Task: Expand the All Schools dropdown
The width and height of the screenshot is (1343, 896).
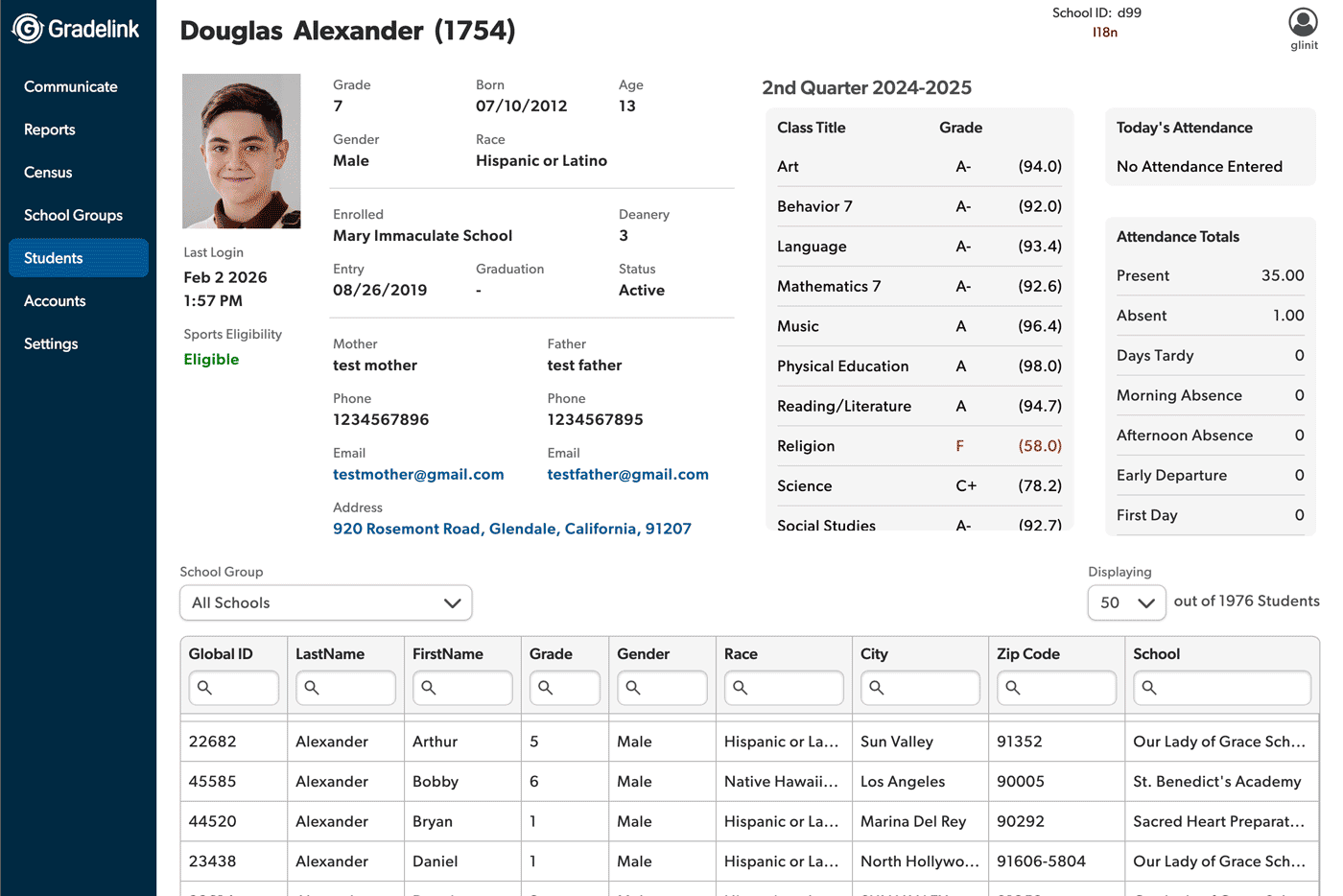Action: pyautogui.click(x=326, y=602)
